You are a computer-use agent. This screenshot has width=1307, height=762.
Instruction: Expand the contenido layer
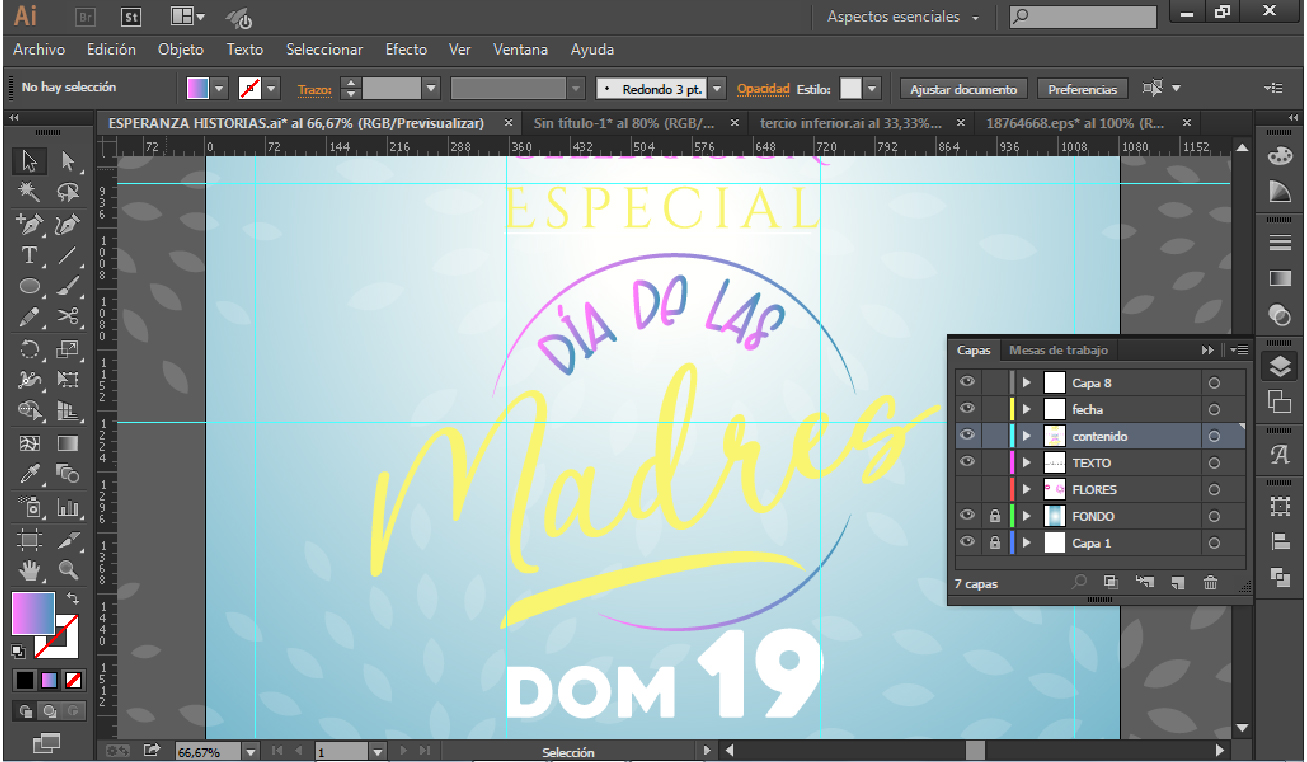[1027, 436]
